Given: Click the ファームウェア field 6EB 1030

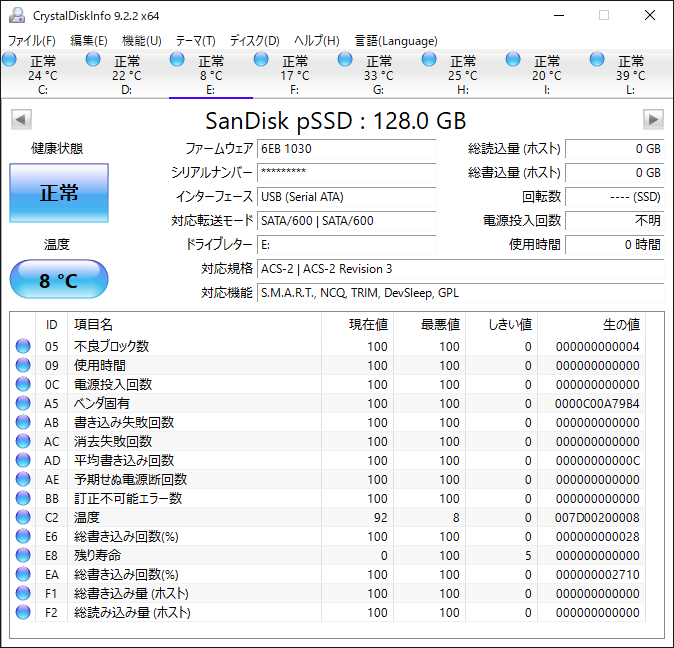Looking at the screenshot, I should click(346, 149).
